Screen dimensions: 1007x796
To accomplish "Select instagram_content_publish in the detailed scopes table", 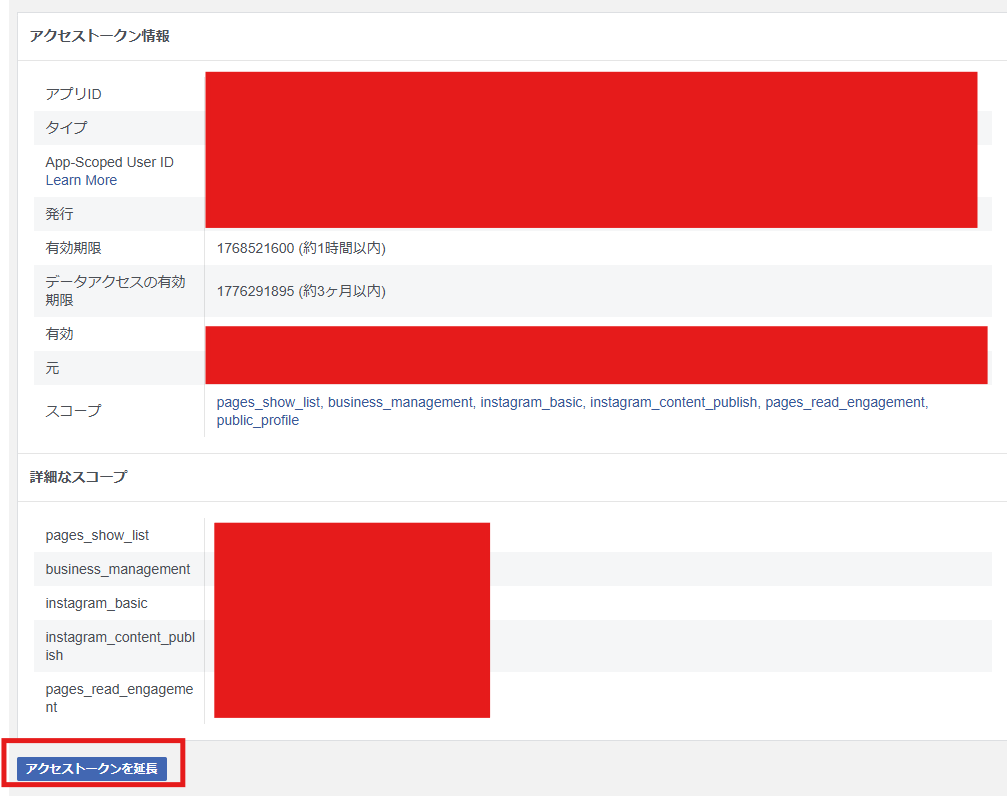I will click(120, 646).
